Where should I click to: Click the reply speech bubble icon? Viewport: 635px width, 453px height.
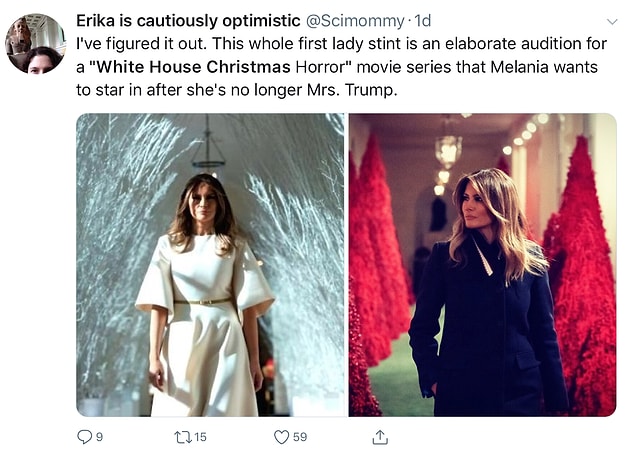click(x=84, y=437)
